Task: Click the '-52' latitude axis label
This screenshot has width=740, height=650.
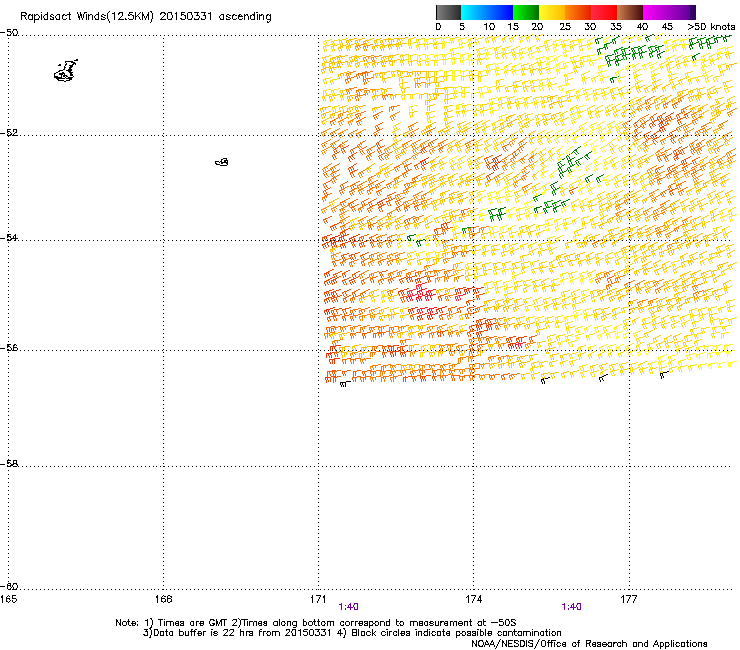Action: 9,133
